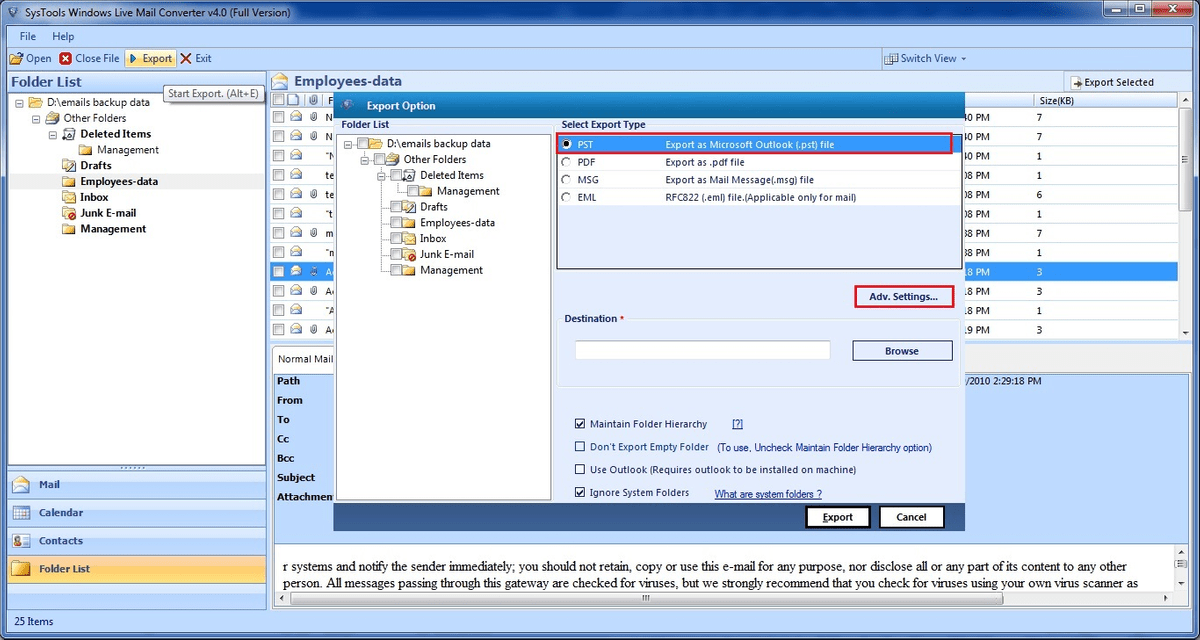
Task: Click inside the Destination input field
Action: [x=702, y=350]
